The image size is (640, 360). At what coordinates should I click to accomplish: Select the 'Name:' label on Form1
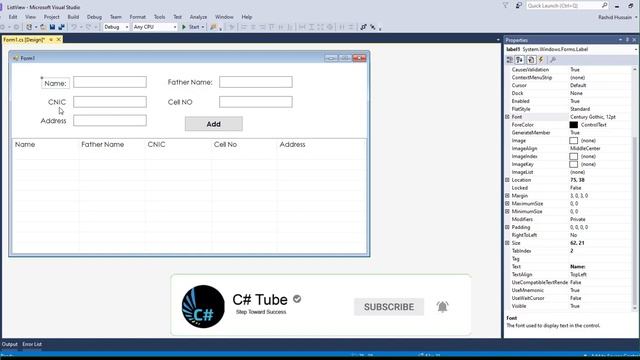tap(56, 83)
